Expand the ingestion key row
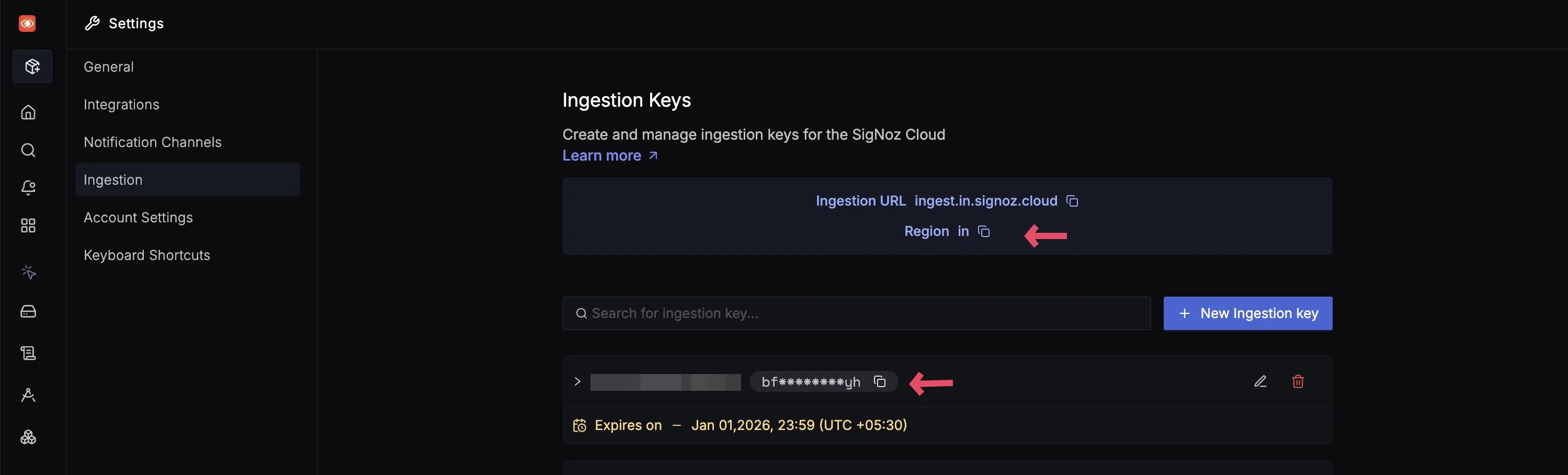The width and height of the screenshot is (1568, 475). tap(577, 382)
